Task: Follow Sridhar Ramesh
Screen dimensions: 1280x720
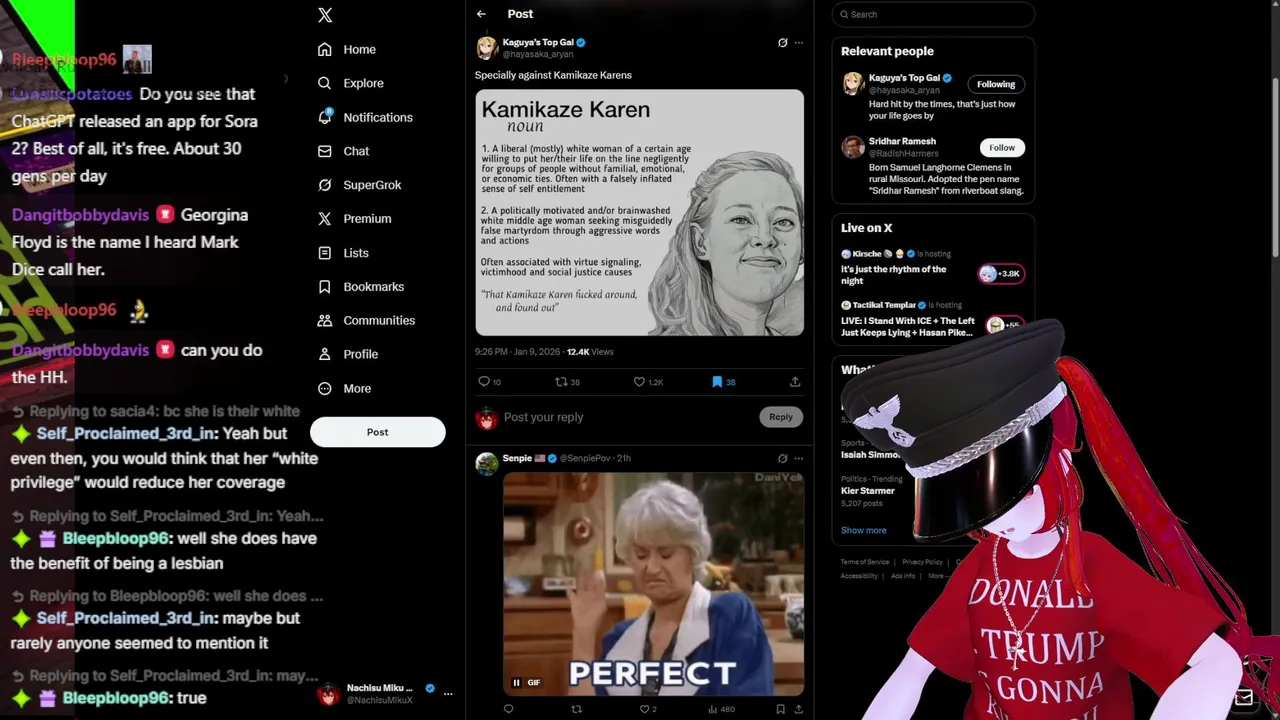Action: [x=1001, y=148]
